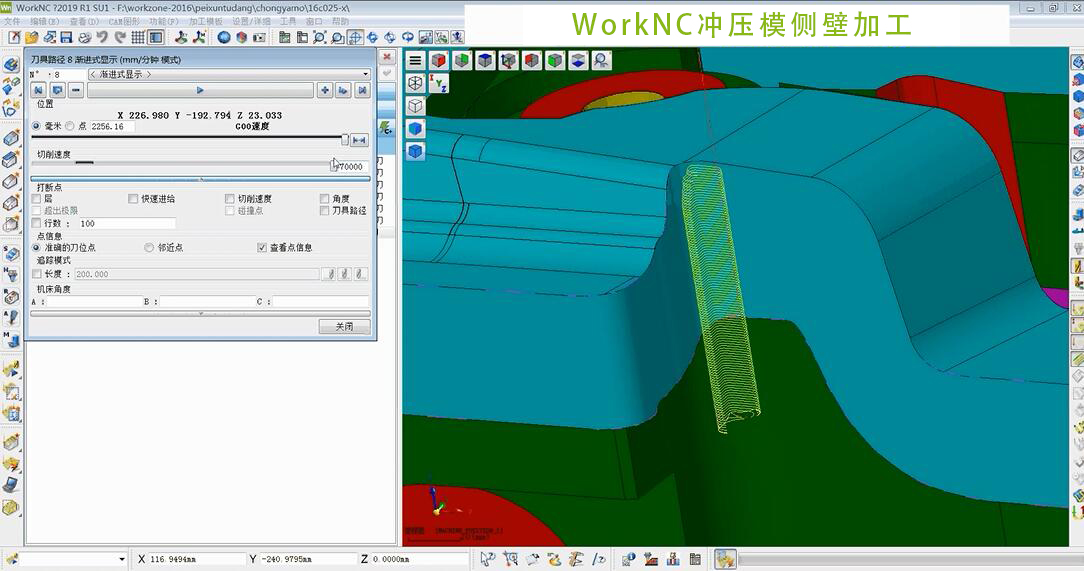1084x571 pixels.
Task: Expand the lower panel collapse bar
Action: (x=200, y=313)
